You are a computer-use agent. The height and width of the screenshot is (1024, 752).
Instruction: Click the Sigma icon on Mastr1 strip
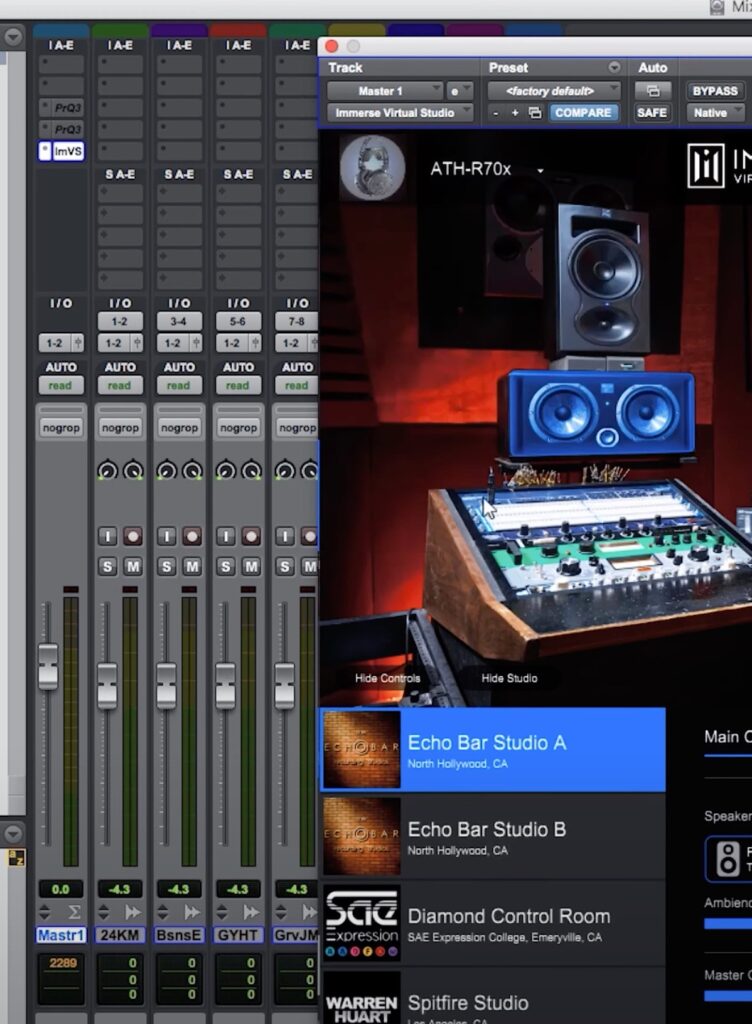pos(75,912)
